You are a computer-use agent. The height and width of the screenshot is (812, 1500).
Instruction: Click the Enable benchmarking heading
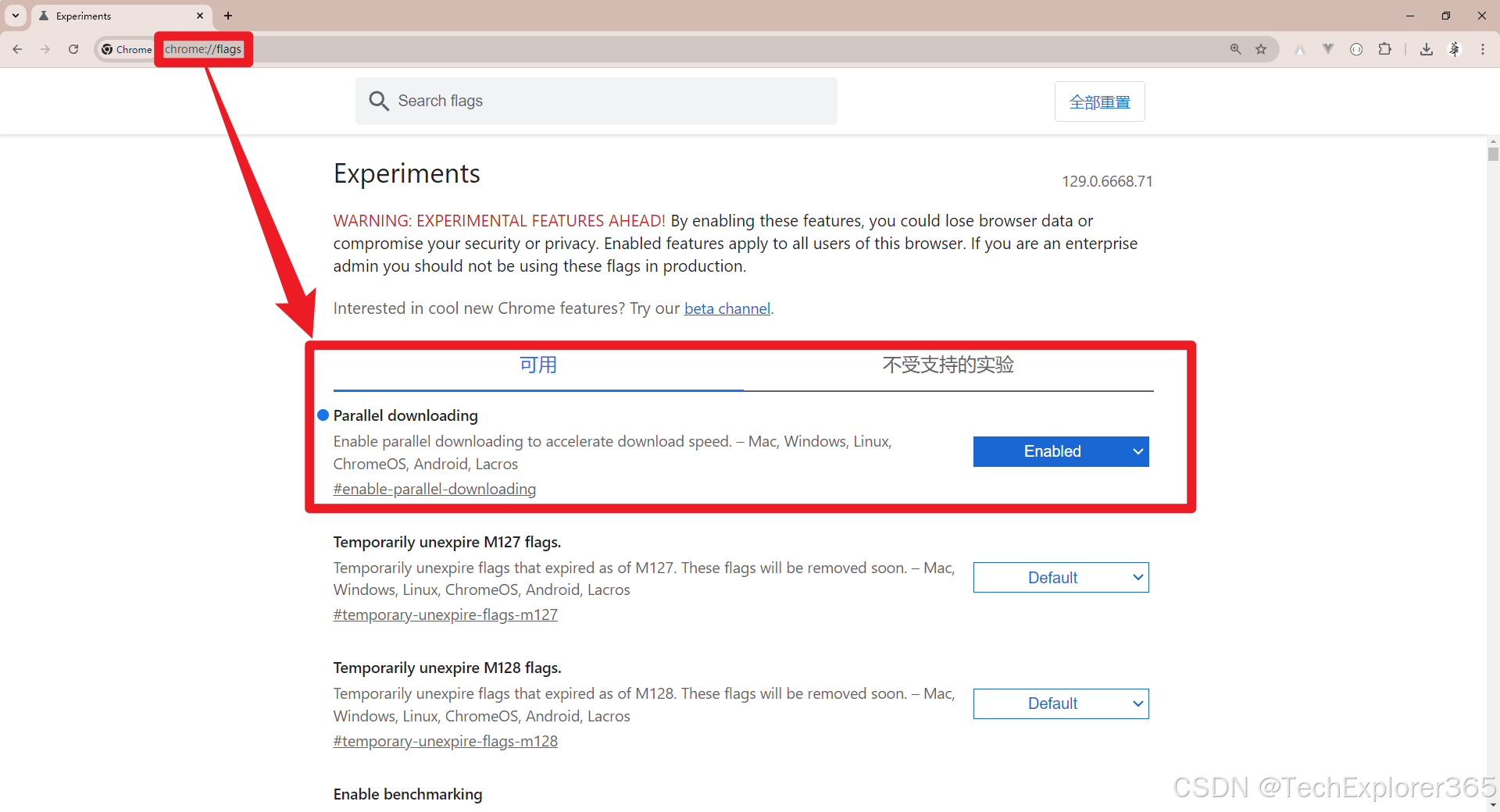coord(408,794)
